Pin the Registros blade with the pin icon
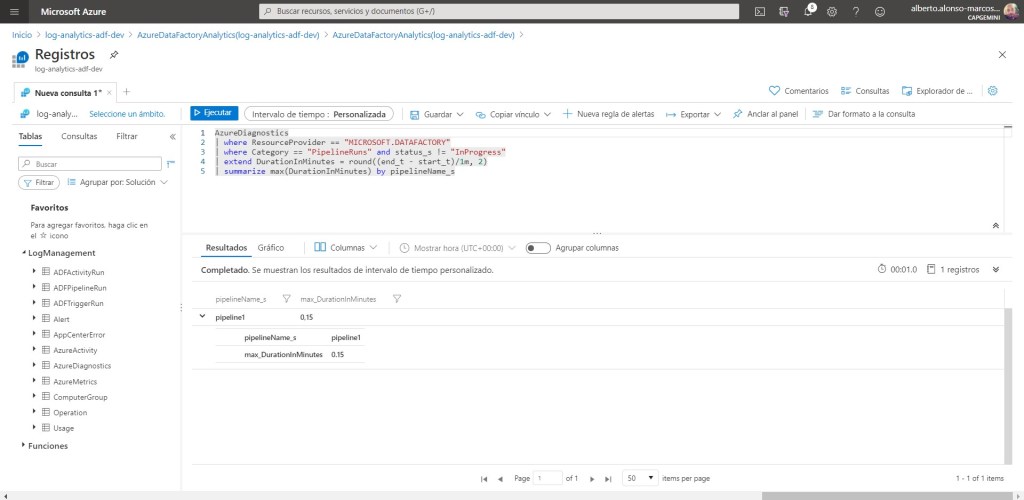This screenshot has width=1024, height=500. coord(114,54)
